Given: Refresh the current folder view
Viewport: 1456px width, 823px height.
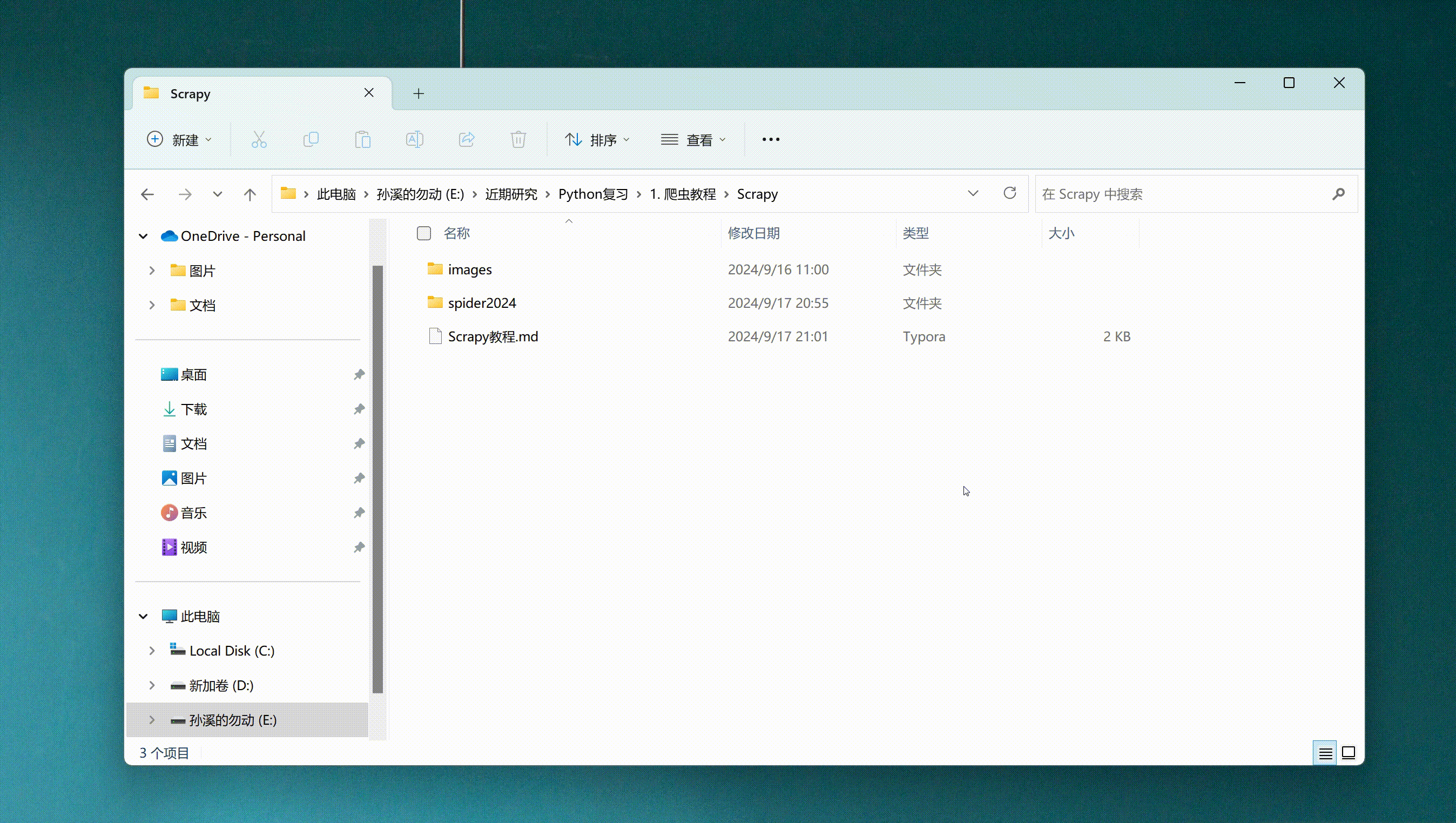Looking at the screenshot, I should coord(1009,194).
